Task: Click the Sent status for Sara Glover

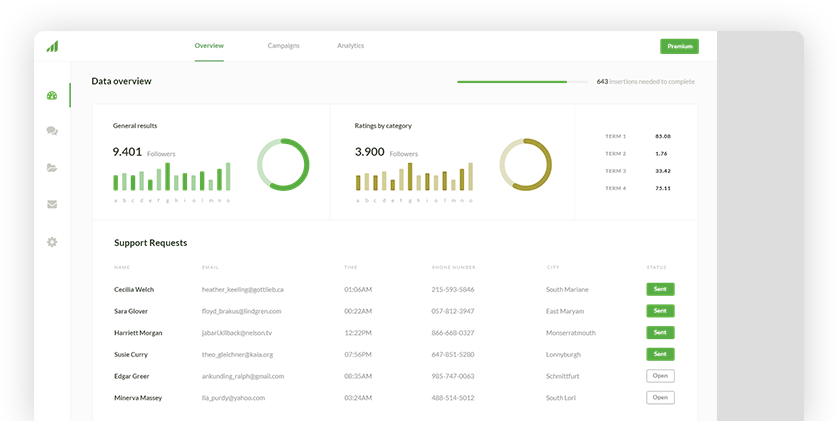Action: point(660,311)
